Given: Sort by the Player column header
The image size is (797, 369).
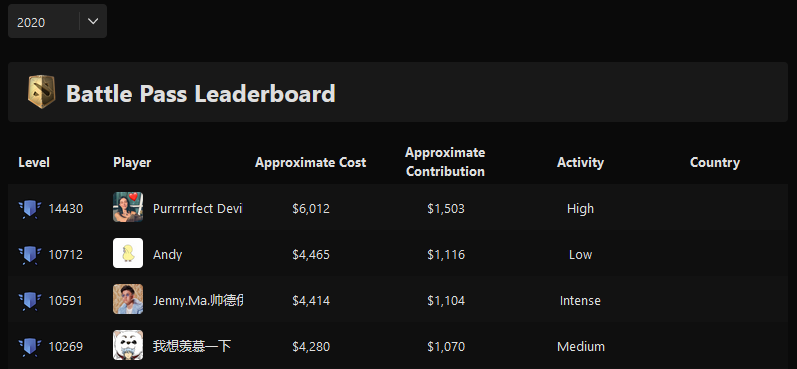Looking at the screenshot, I should click(132, 163).
